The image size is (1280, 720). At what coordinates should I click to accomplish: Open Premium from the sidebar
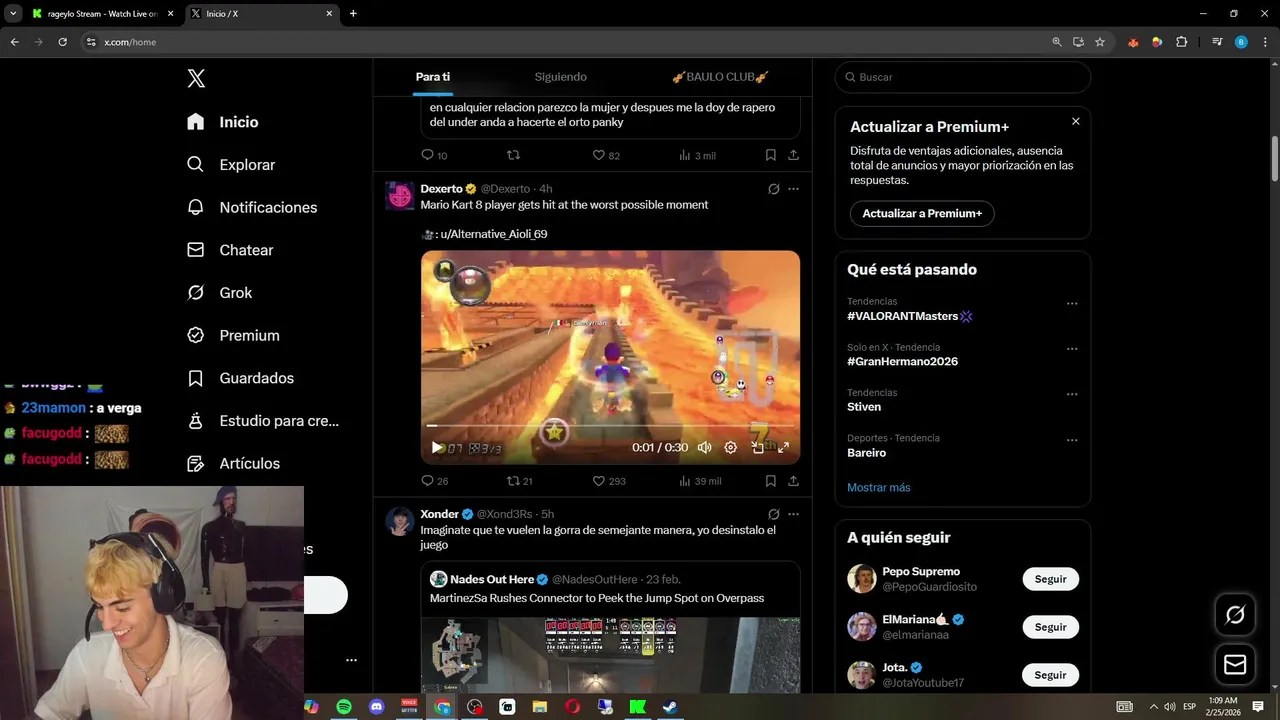point(233,335)
